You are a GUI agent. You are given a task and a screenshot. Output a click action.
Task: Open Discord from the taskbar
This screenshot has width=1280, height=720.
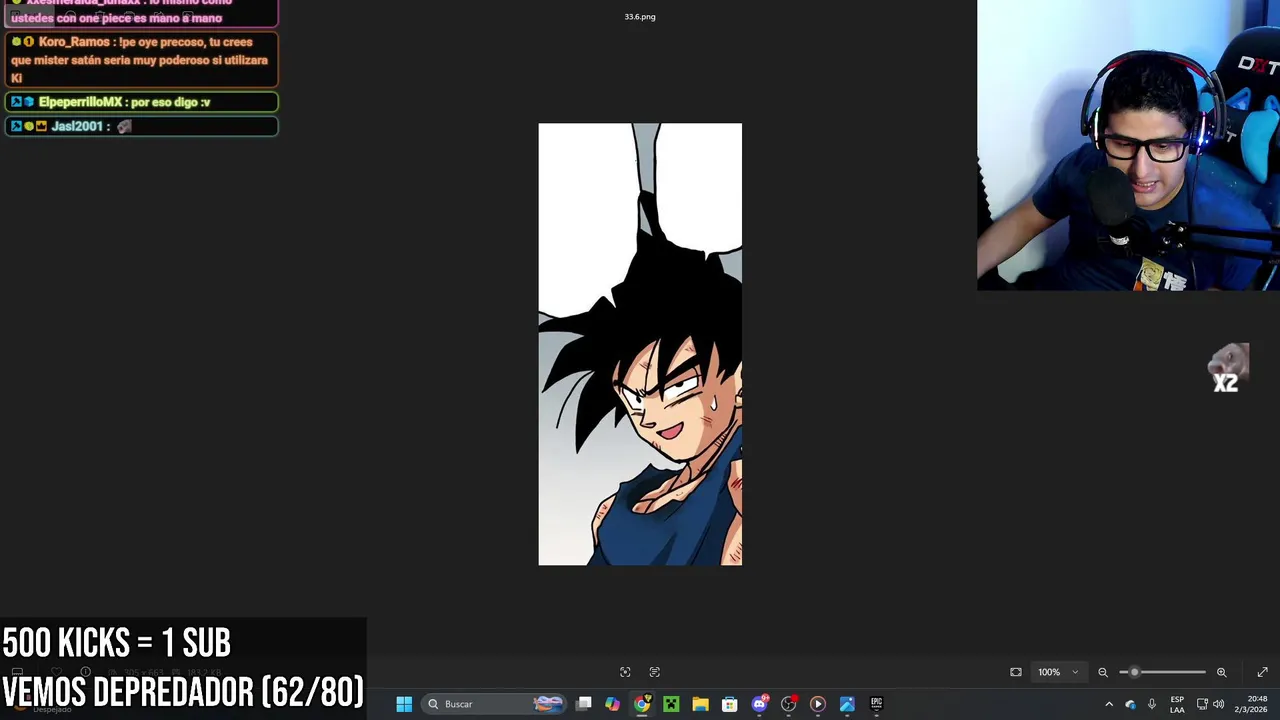point(759,704)
